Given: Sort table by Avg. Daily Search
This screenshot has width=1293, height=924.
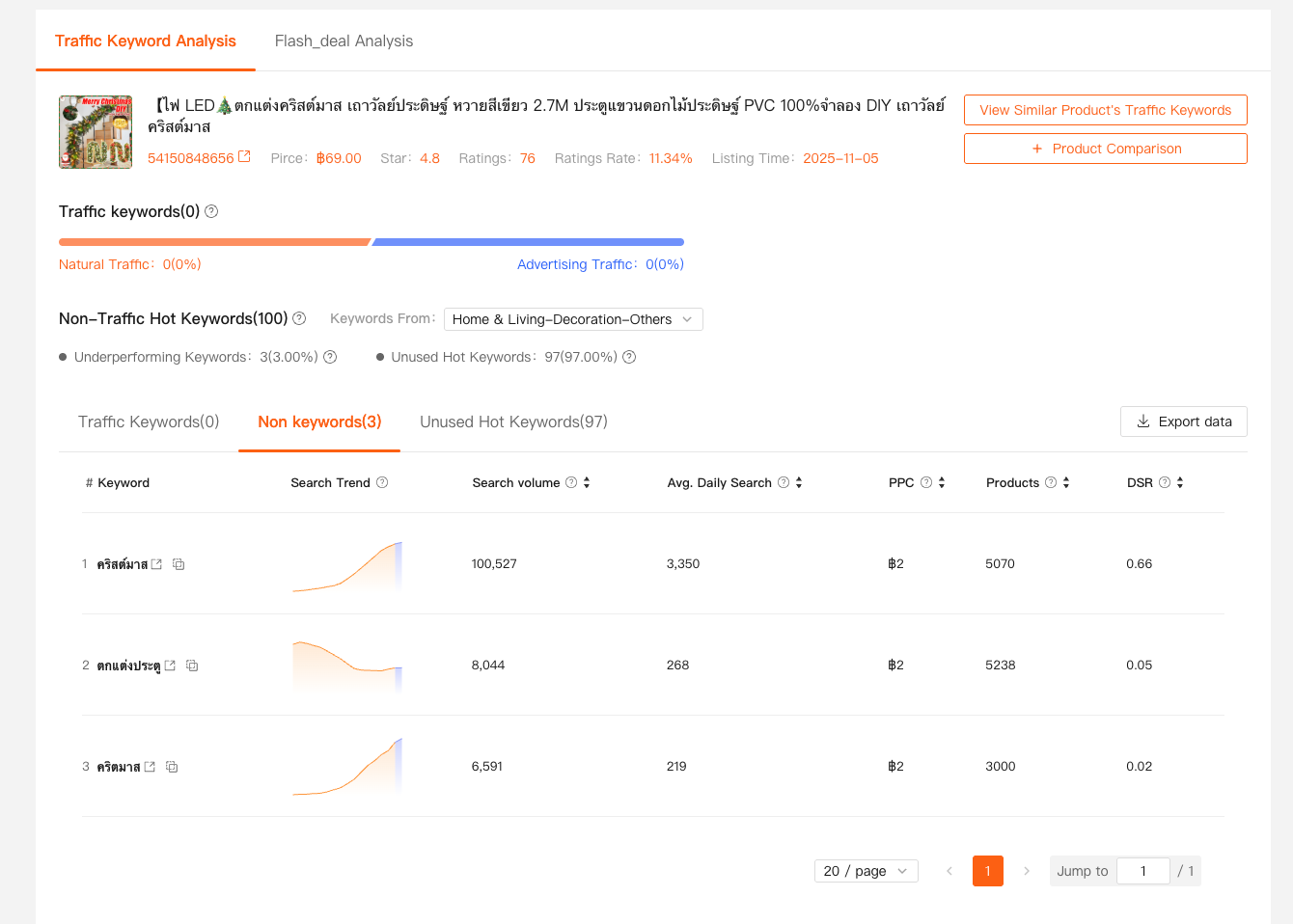Looking at the screenshot, I should [799, 482].
